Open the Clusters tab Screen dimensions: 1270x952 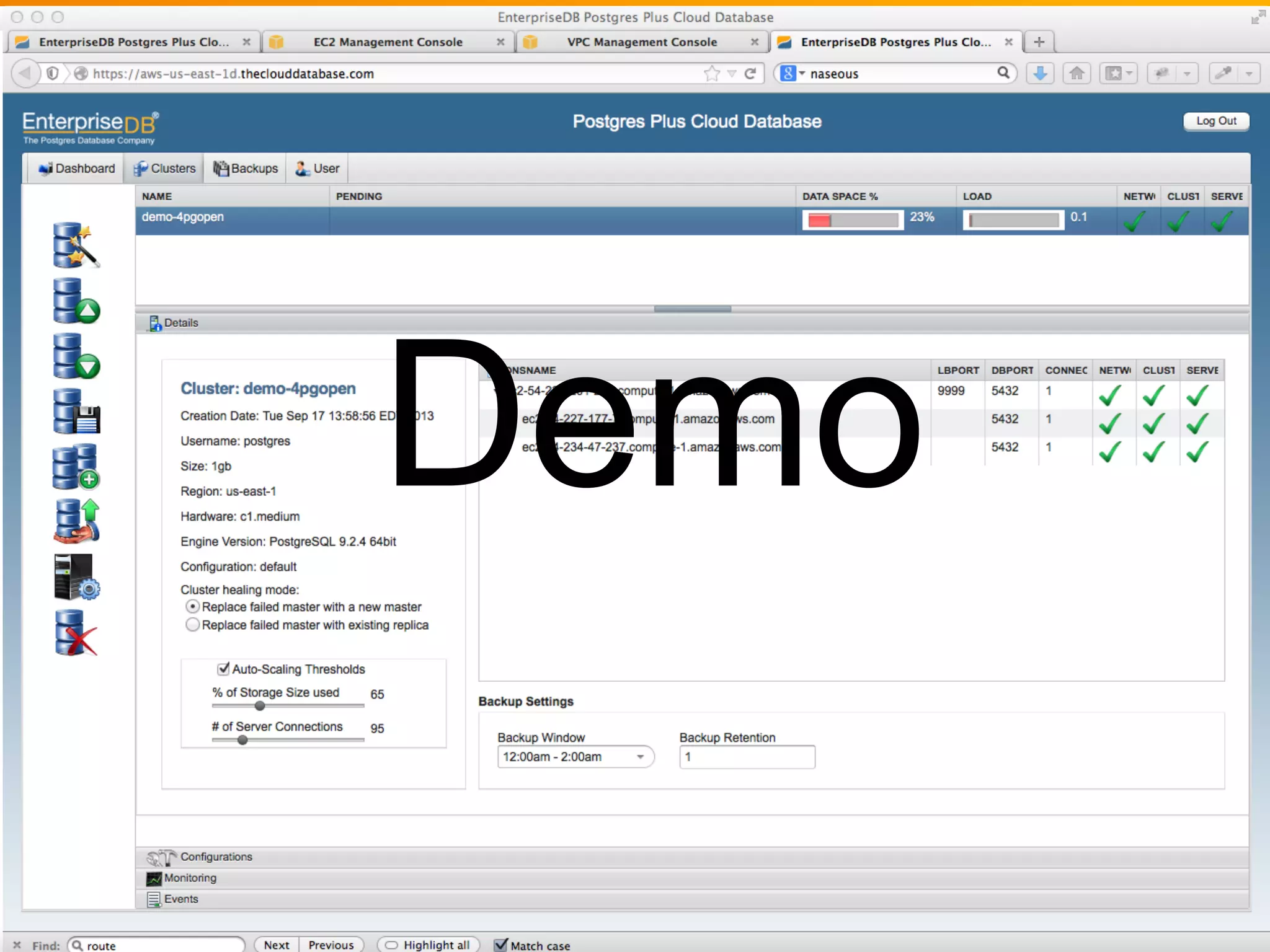[164, 169]
